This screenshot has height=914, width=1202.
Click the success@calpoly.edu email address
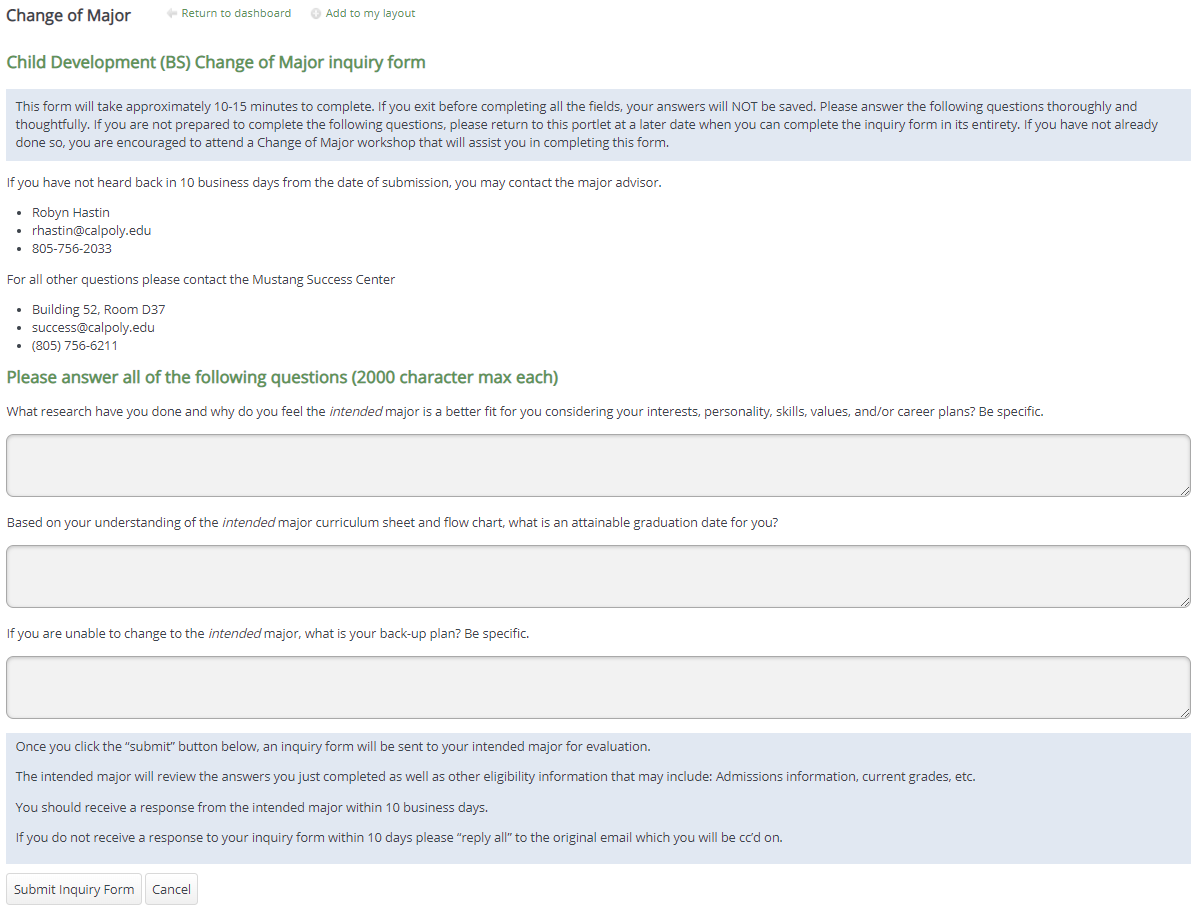point(93,328)
